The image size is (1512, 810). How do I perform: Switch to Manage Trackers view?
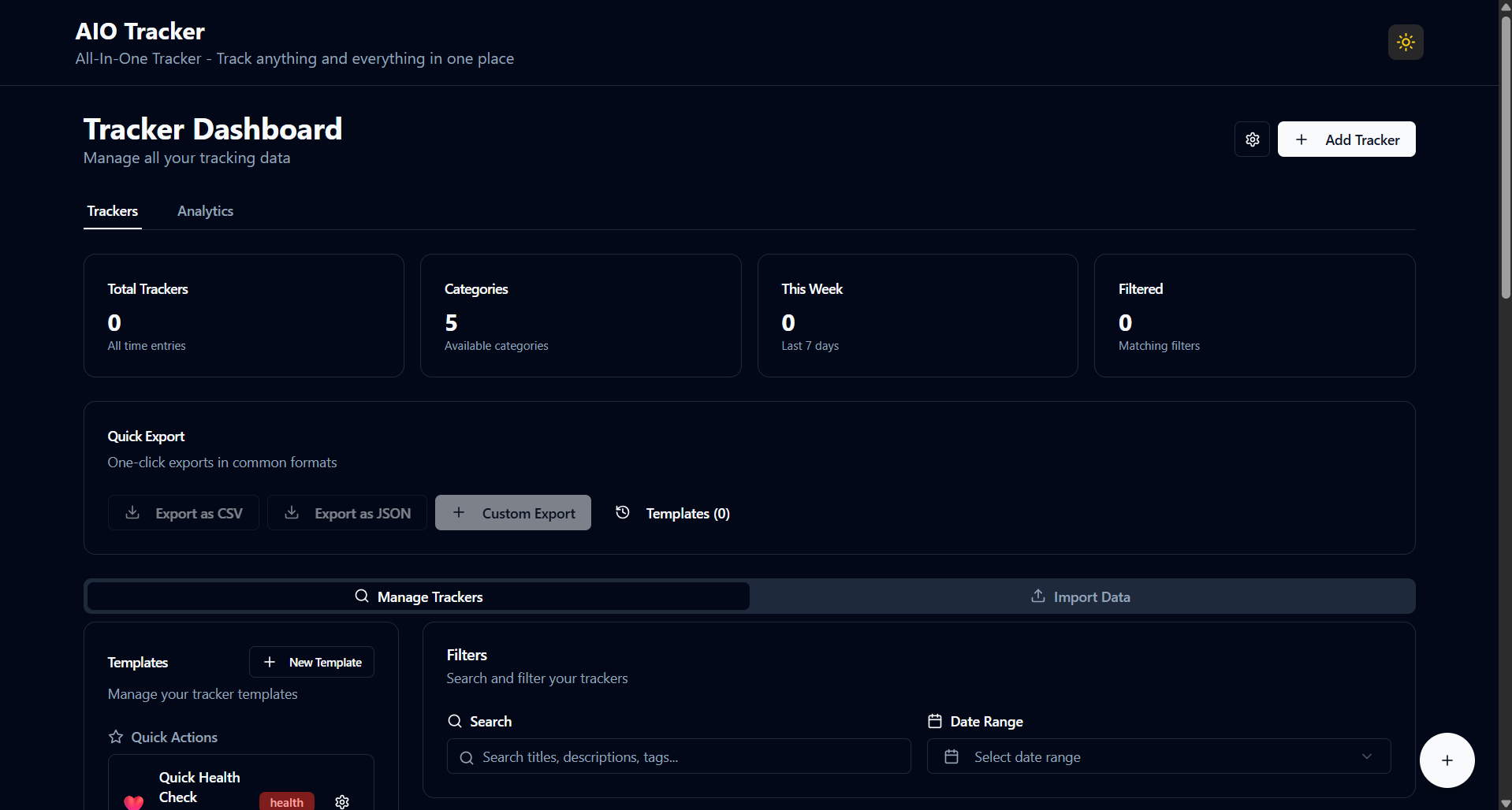tap(419, 596)
